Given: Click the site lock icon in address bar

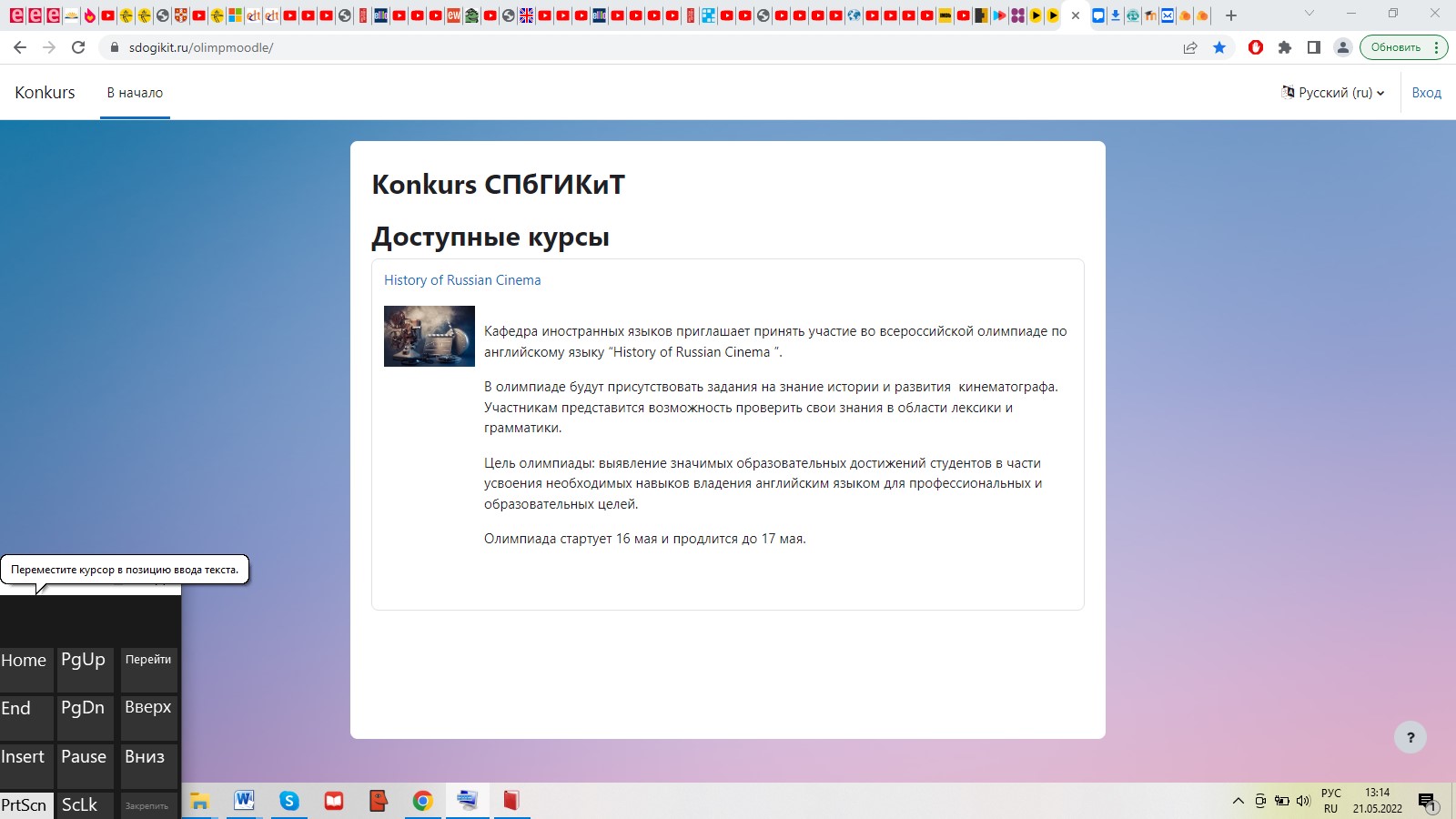Looking at the screenshot, I should [115, 47].
